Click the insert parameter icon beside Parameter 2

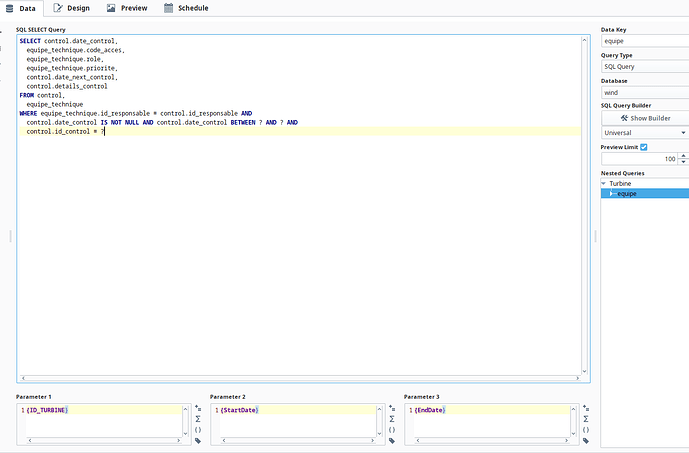coord(392,408)
